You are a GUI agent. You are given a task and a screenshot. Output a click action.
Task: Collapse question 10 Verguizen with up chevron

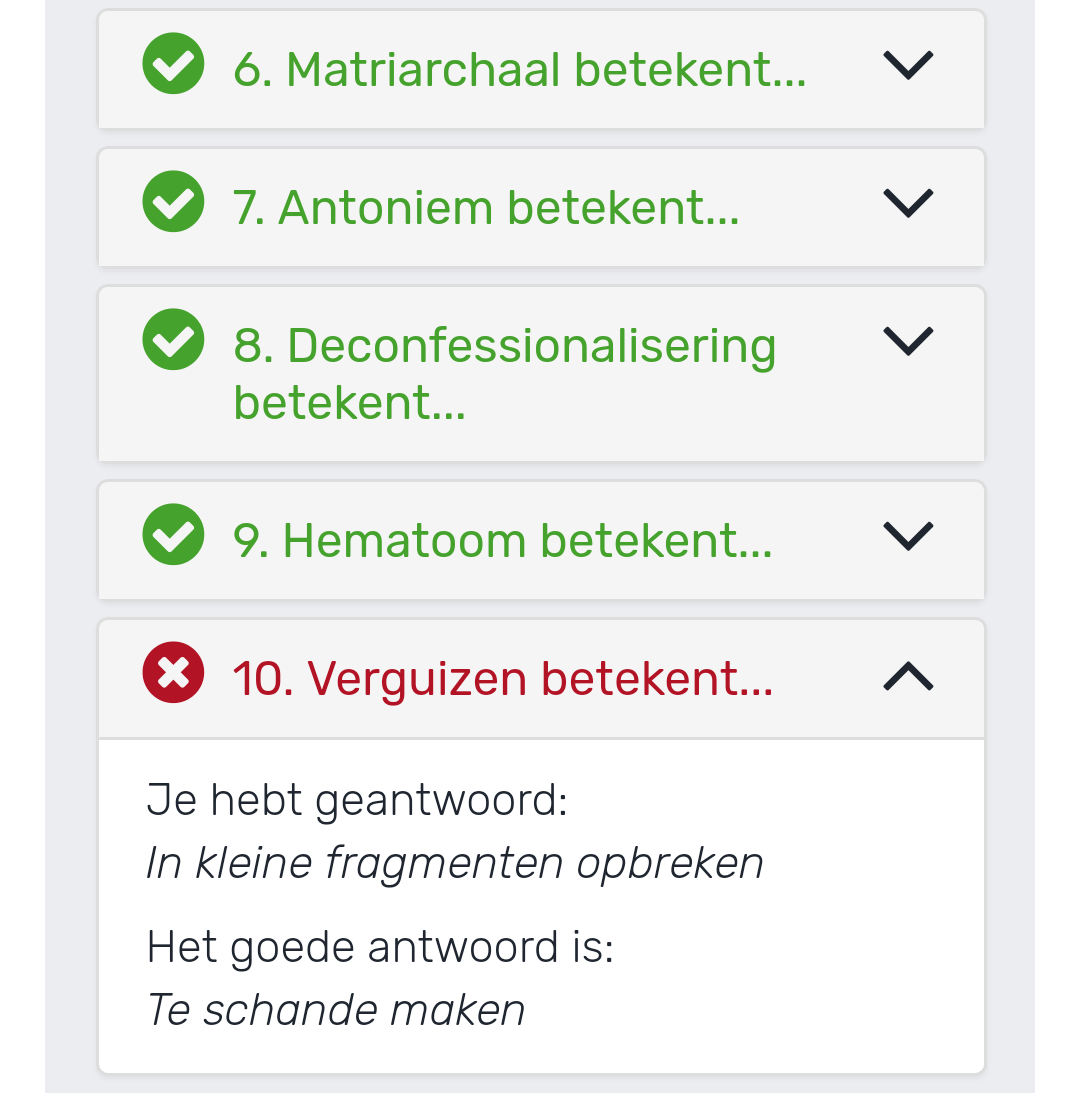coord(908,676)
